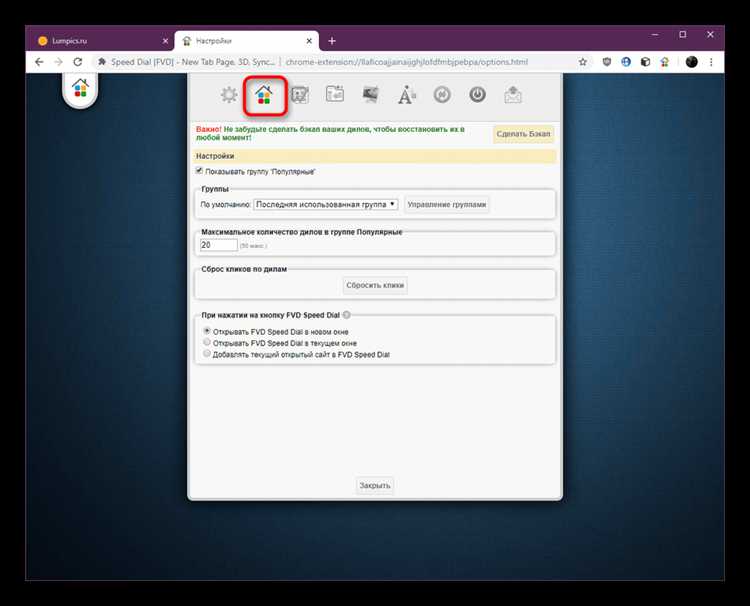
Task: Click the FVD Speed Dial house logo
Action: pos(80,88)
